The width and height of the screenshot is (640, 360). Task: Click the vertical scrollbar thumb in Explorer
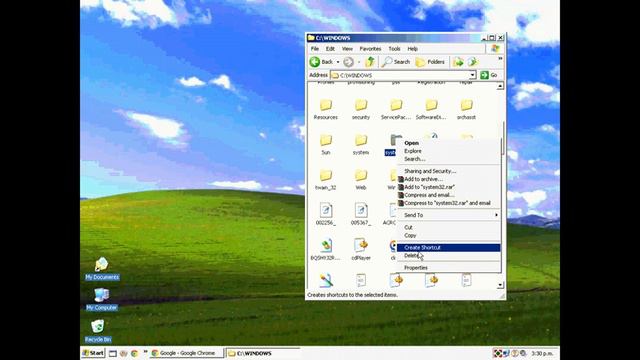click(502, 138)
